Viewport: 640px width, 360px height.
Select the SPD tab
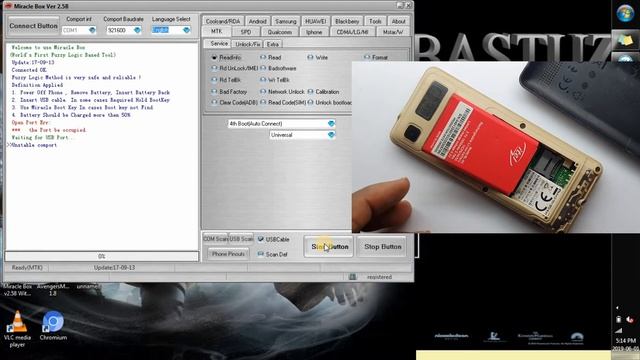(246, 32)
